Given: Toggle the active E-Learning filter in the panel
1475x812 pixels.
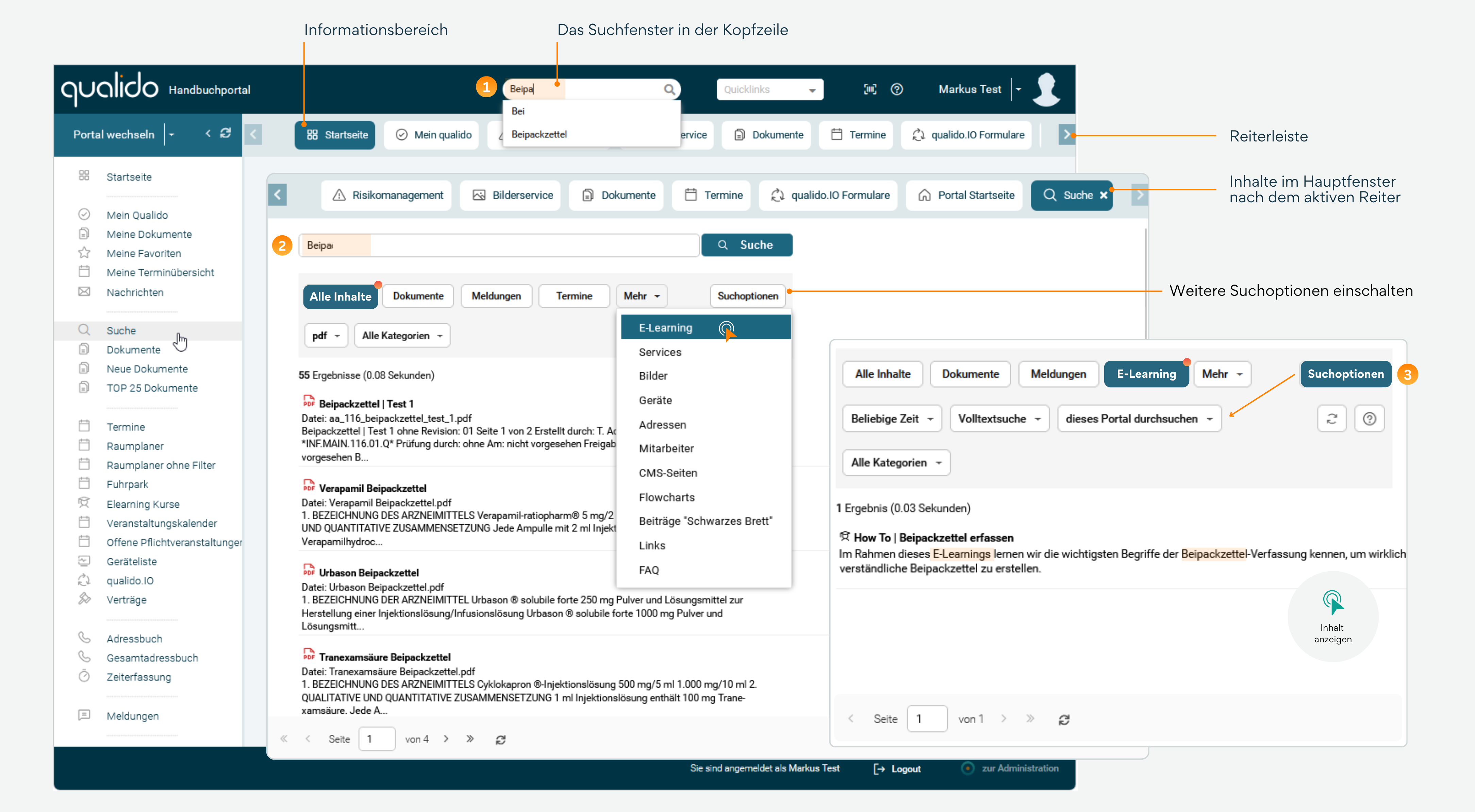Looking at the screenshot, I should (1146, 374).
